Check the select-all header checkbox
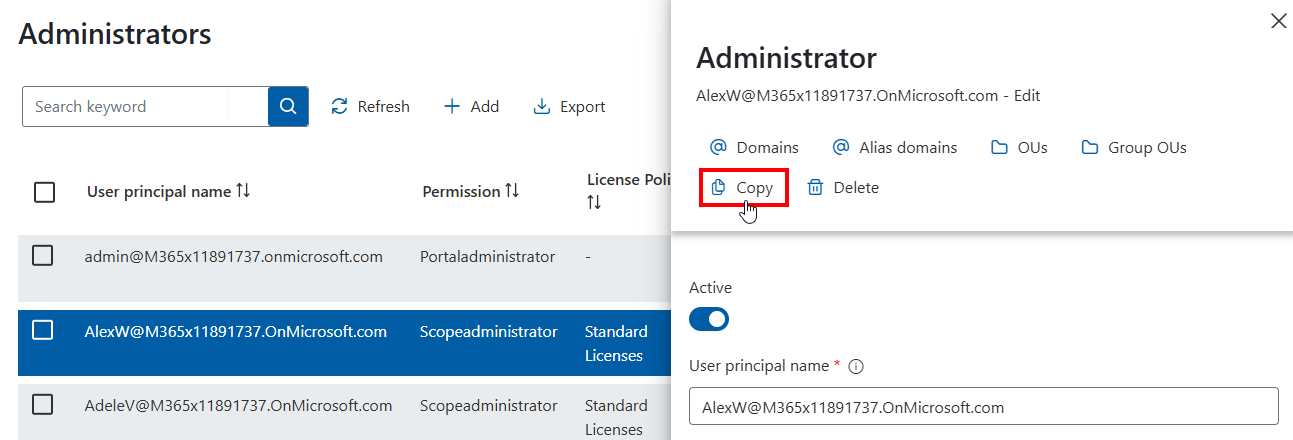The height and width of the screenshot is (440, 1293). pyautogui.click(x=44, y=192)
